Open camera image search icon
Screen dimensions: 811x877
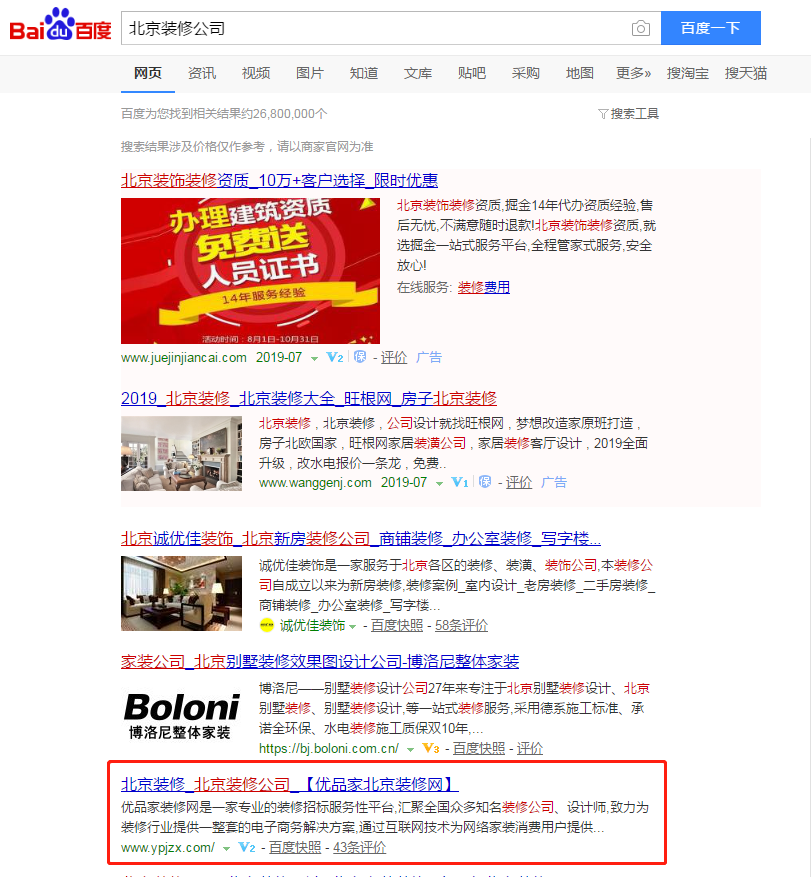640,28
